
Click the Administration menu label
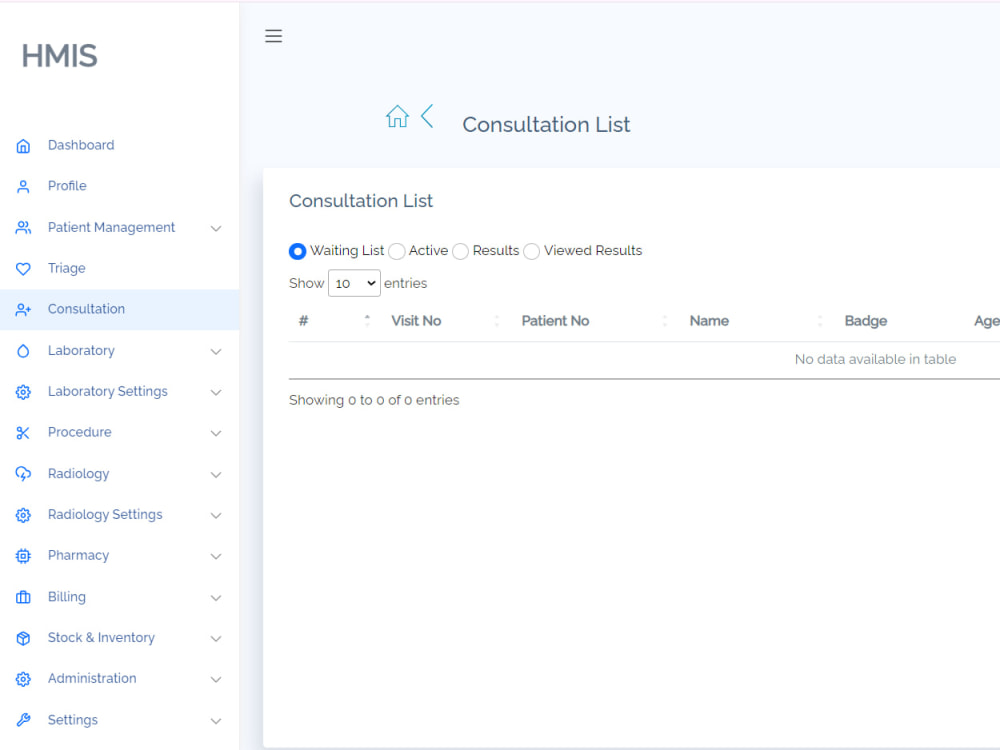(92, 679)
